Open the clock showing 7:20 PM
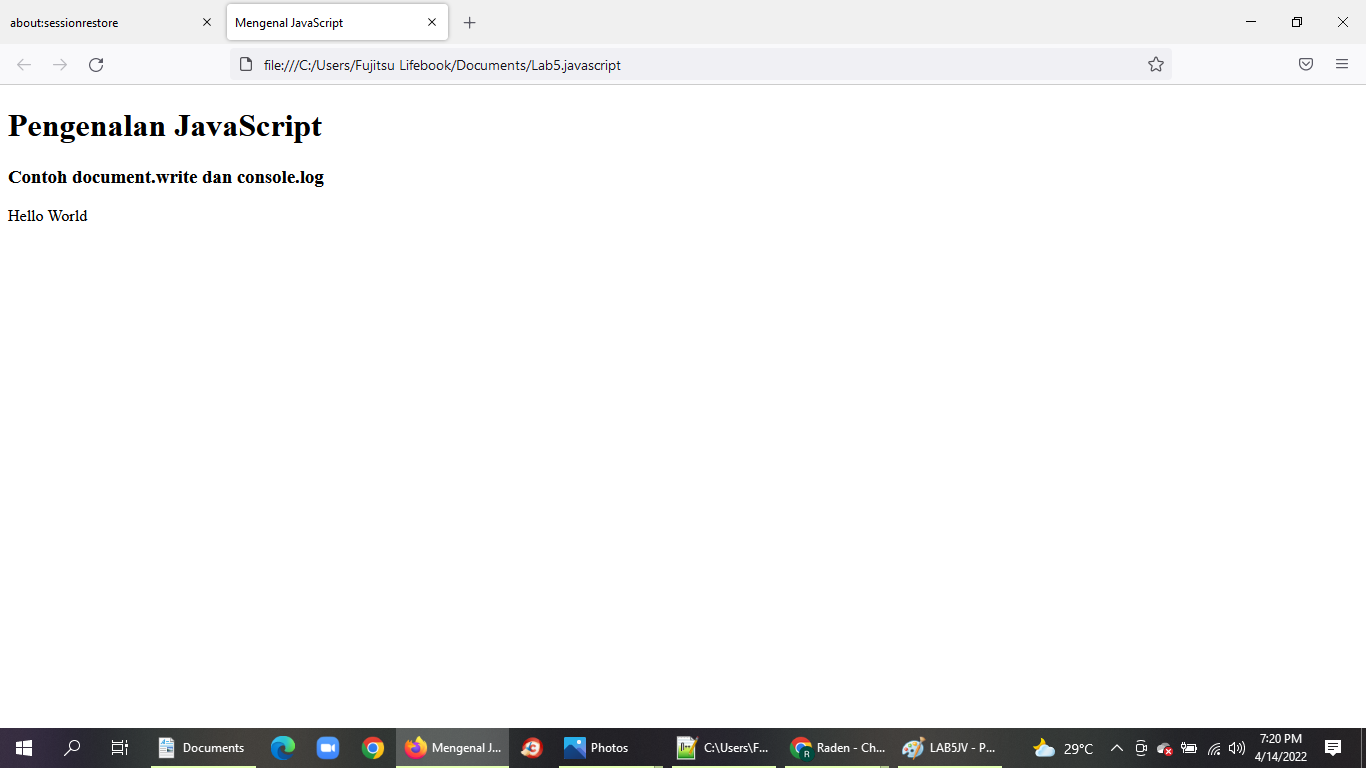Image resolution: width=1366 pixels, height=768 pixels. coord(1281,748)
